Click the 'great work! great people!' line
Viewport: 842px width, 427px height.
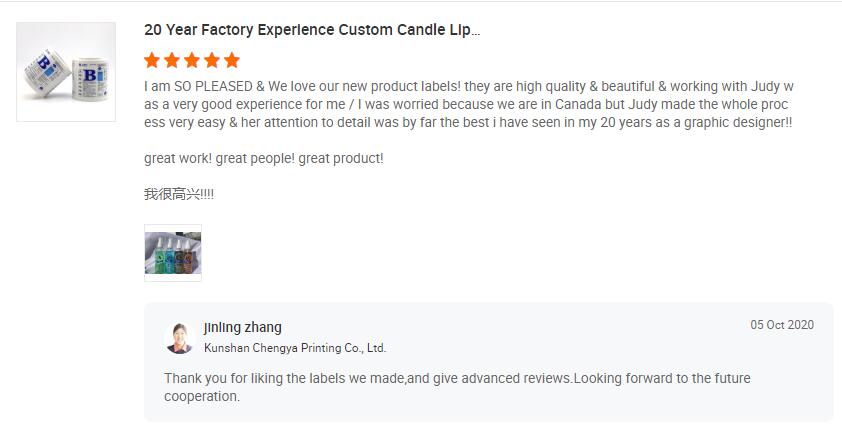coord(264,158)
